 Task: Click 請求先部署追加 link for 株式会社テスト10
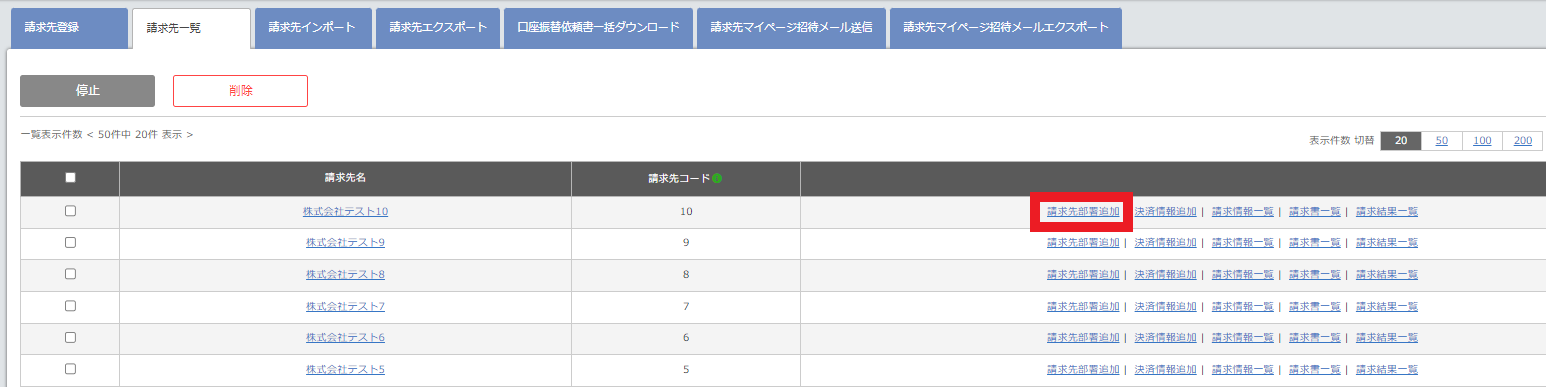[1083, 212]
